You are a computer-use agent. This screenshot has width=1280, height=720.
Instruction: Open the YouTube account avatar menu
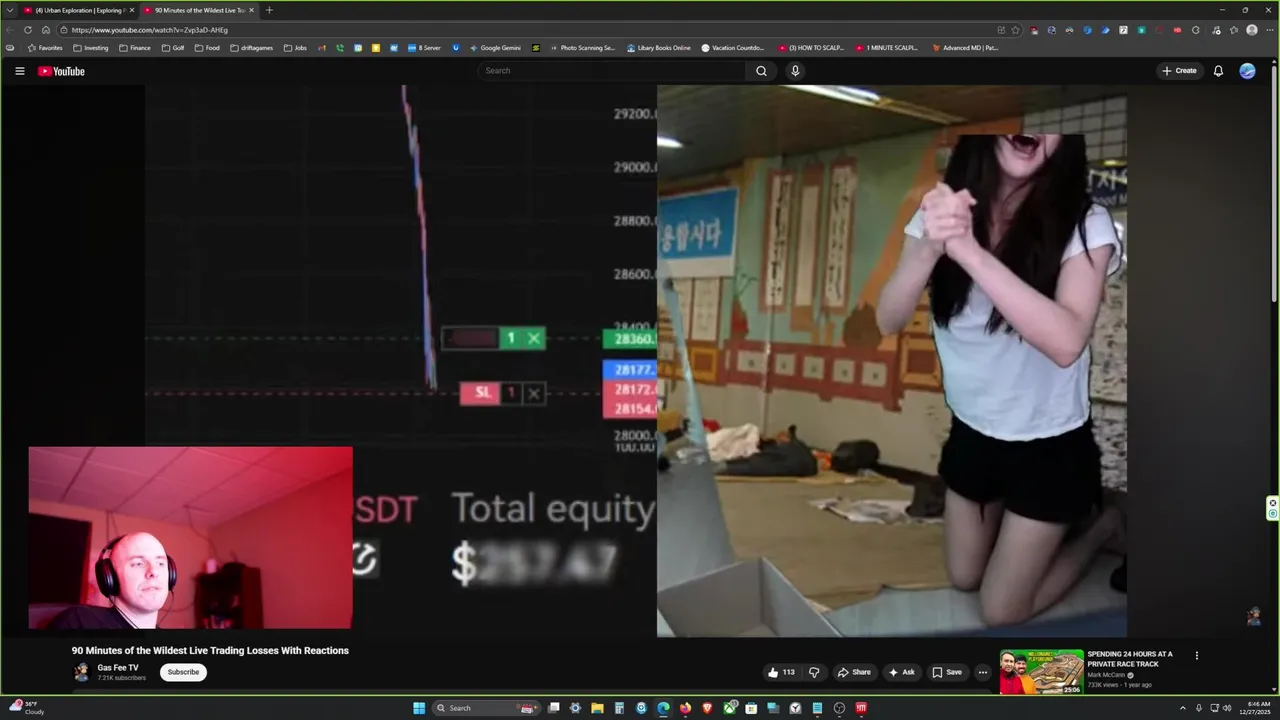click(1247, 71)
